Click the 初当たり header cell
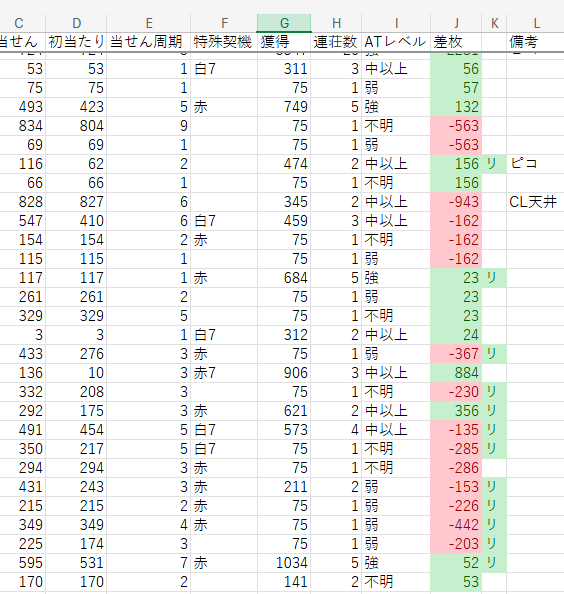564x594 pixels. point(76,42)
